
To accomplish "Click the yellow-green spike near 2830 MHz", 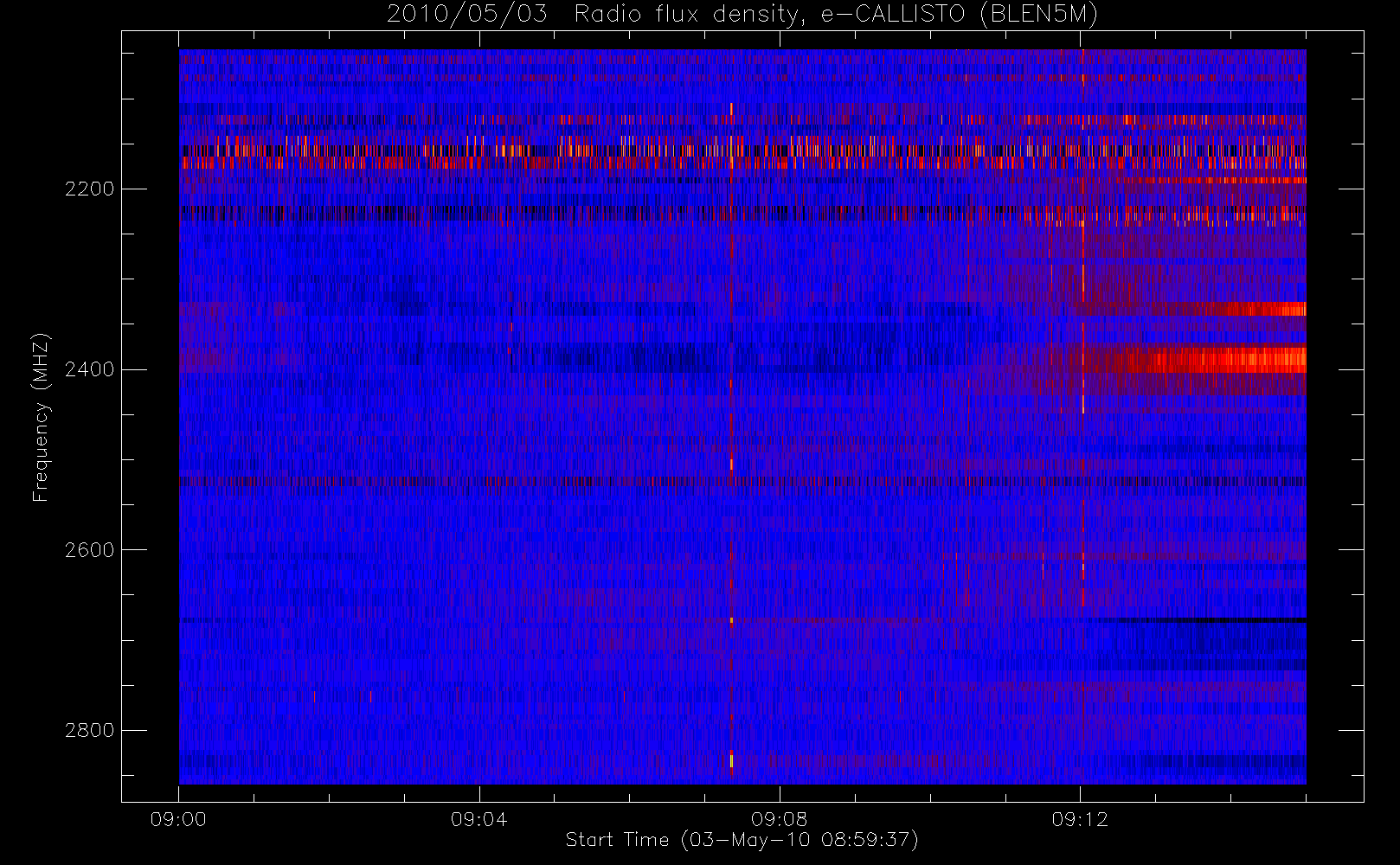I will pos(731,760).
